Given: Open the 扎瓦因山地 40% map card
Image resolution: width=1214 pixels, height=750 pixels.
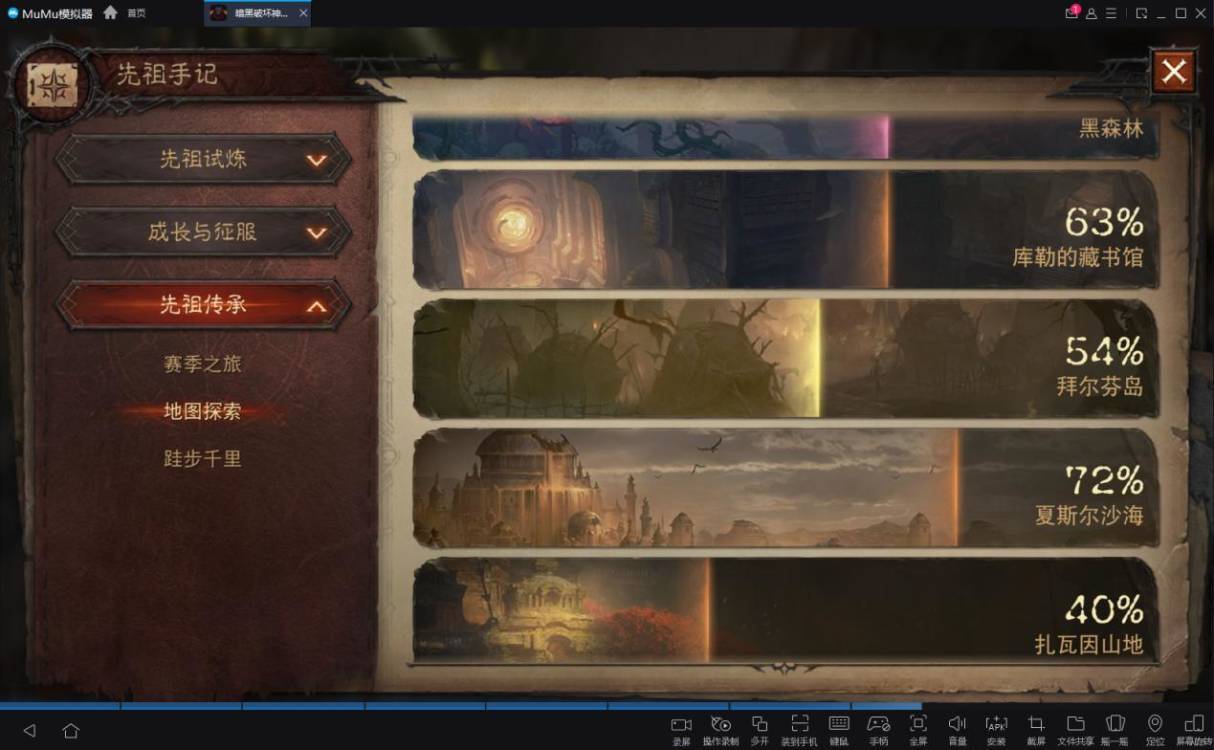Looking at the screenshot, I should (x=785, y=610).
